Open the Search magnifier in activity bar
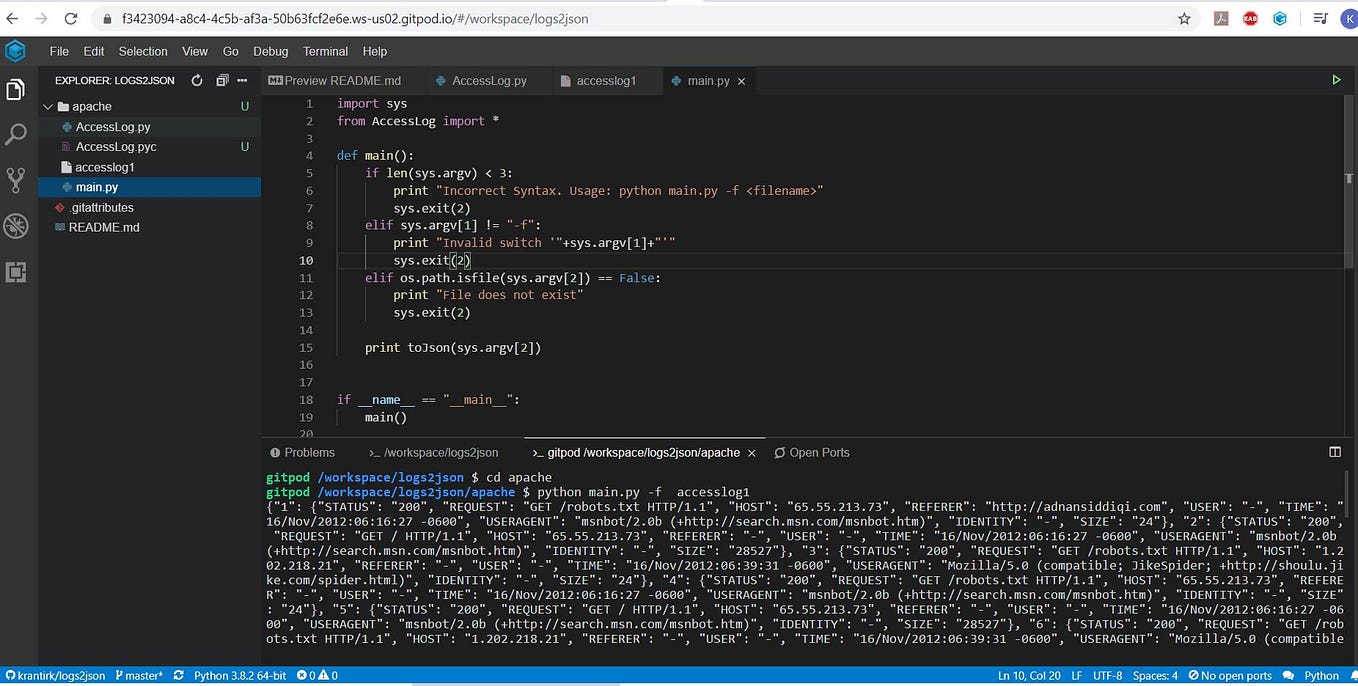The height and width of the screenshot is (686, 1358). point(15,134)
